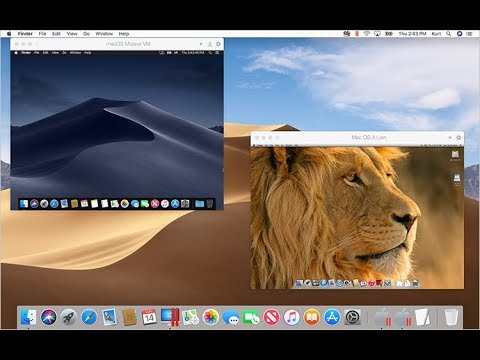Open Safari in the Mojave VM Dock

[54, 203]
